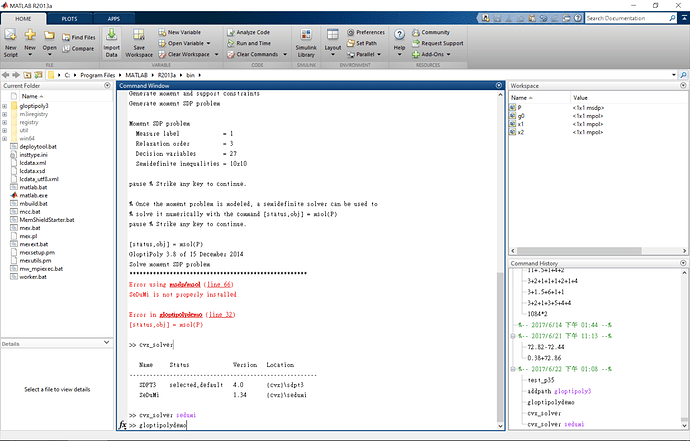Select matlab.exe in Current Folder

[x=33, y=195]
